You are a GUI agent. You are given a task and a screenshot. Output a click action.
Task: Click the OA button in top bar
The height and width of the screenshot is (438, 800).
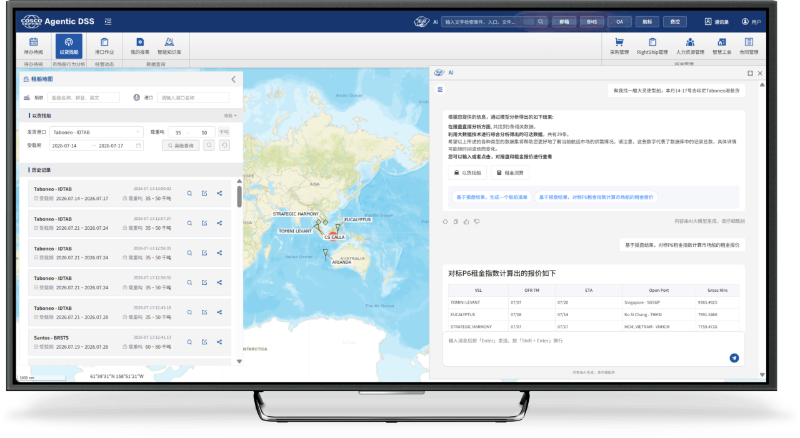[x=619, y=21]
